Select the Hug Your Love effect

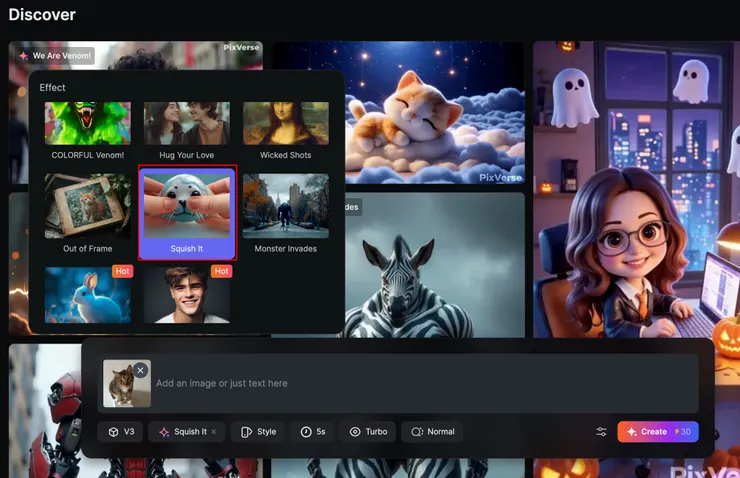tap(187, 131)
